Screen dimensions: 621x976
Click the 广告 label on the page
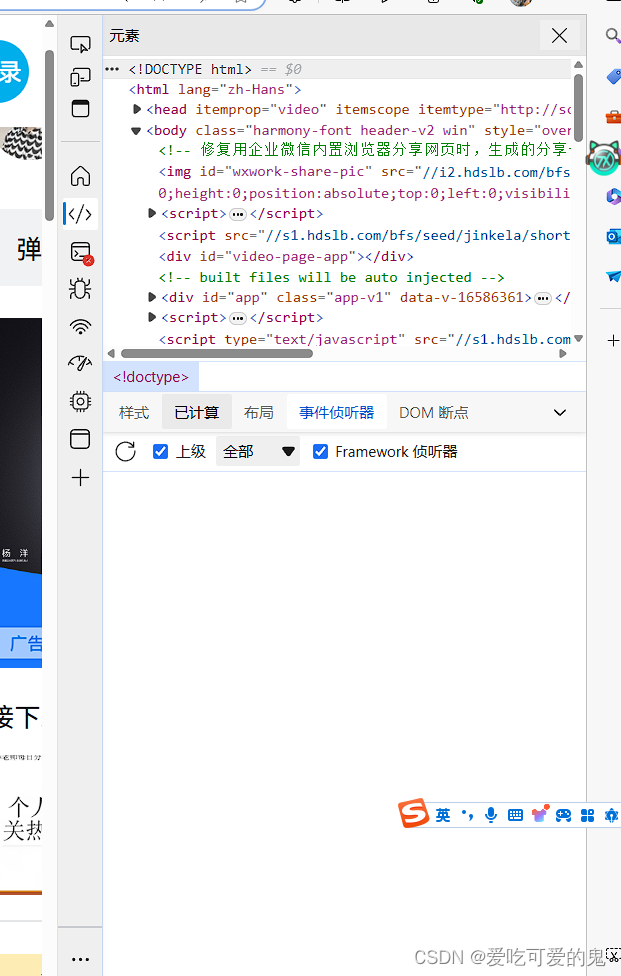(26, 644)
